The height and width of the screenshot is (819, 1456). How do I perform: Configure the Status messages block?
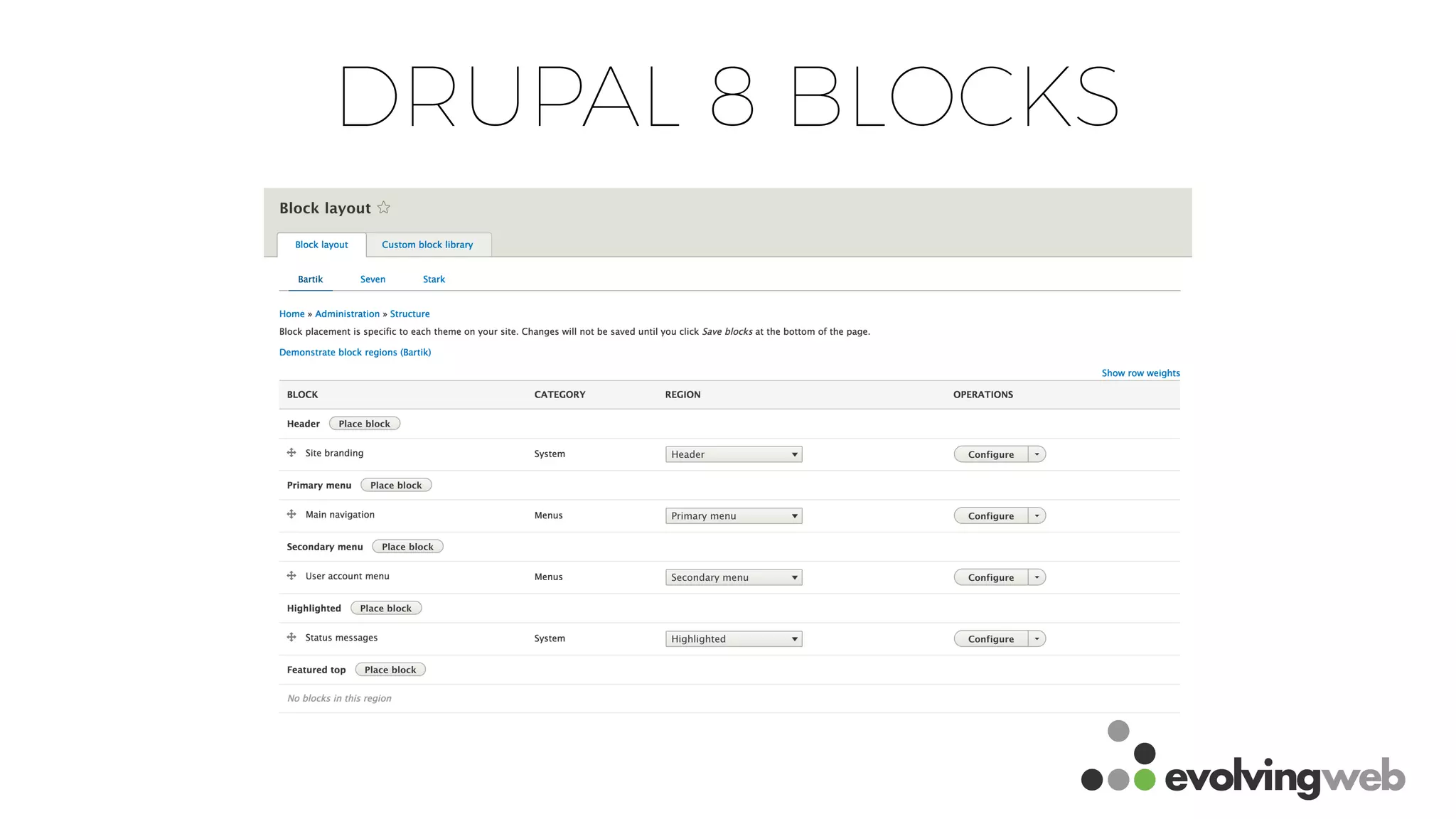991,639
